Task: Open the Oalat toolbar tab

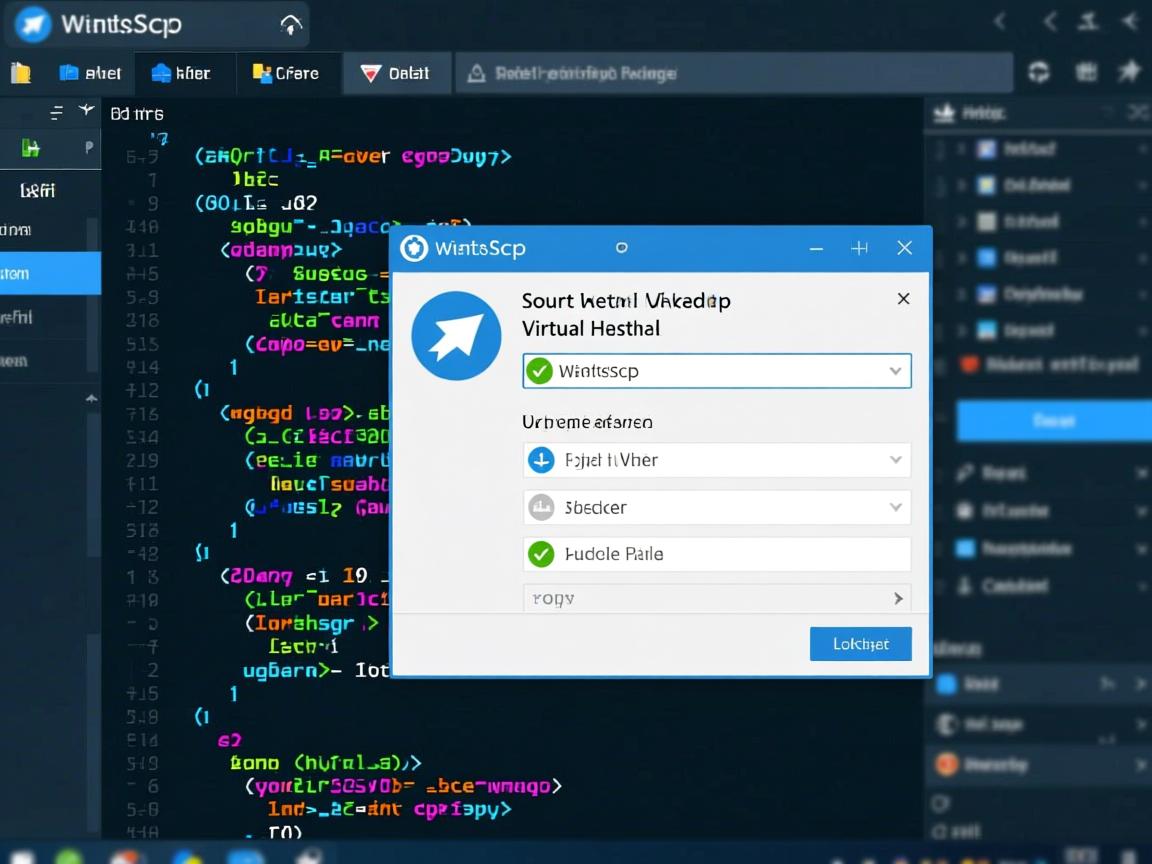Action: 395,73
